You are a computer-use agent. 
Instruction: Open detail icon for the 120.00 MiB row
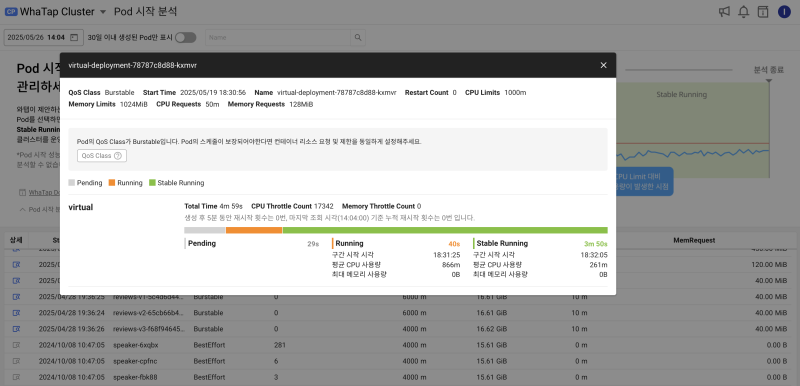coord(16,265)
